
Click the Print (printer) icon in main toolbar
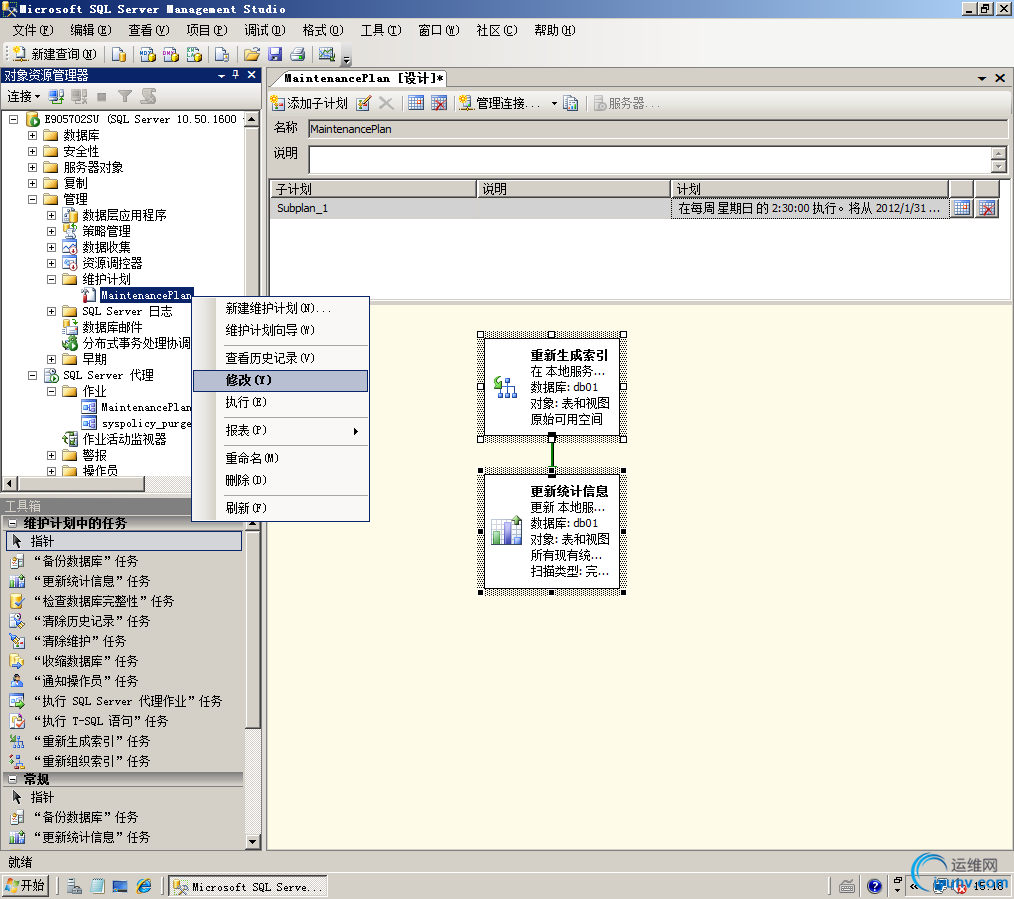(x=297, y=54)
